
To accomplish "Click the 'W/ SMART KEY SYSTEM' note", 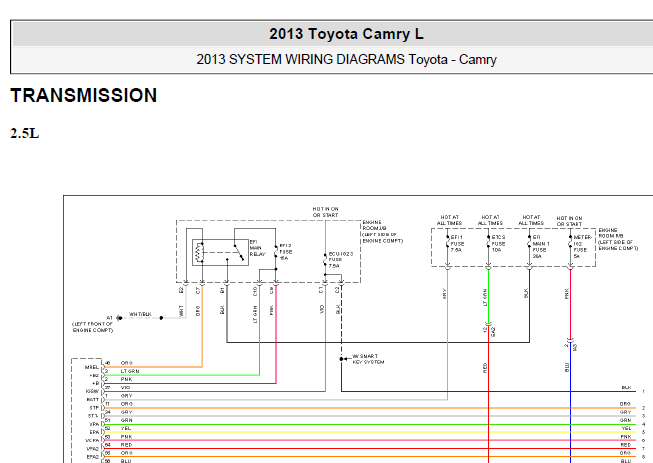I will [368, 359].
